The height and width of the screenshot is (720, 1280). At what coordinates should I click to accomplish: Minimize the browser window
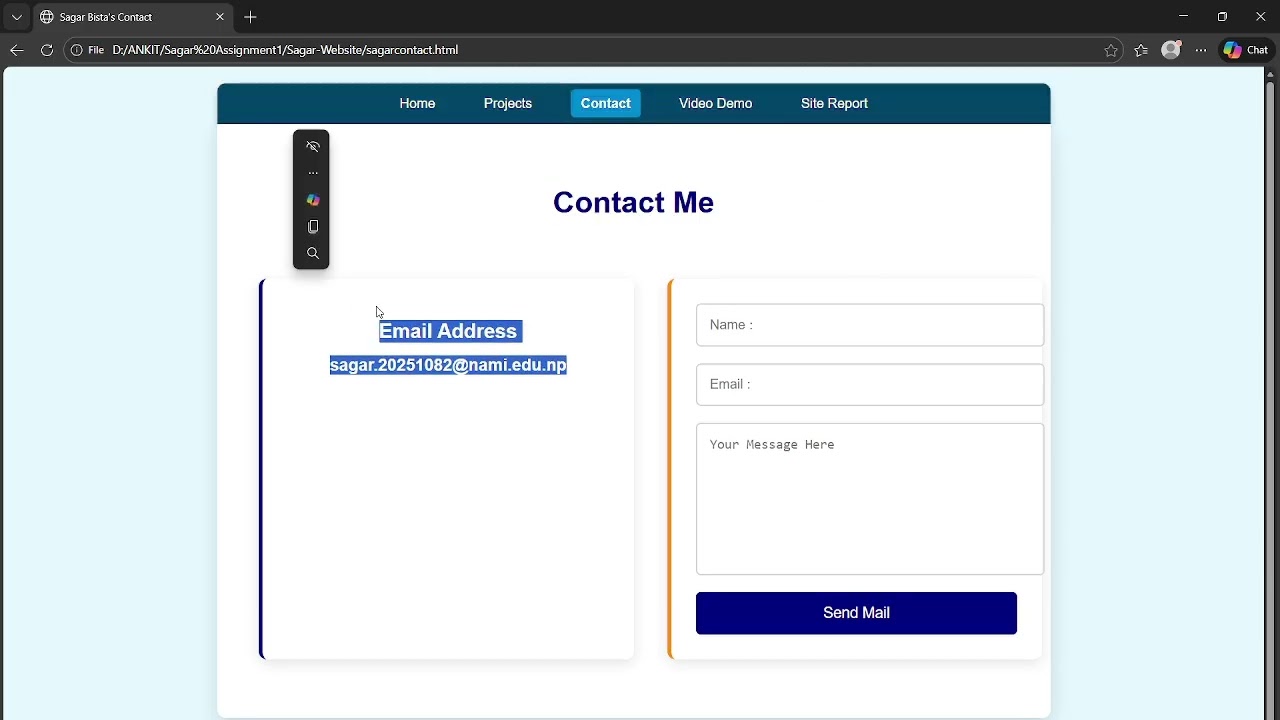point(1184,17)
